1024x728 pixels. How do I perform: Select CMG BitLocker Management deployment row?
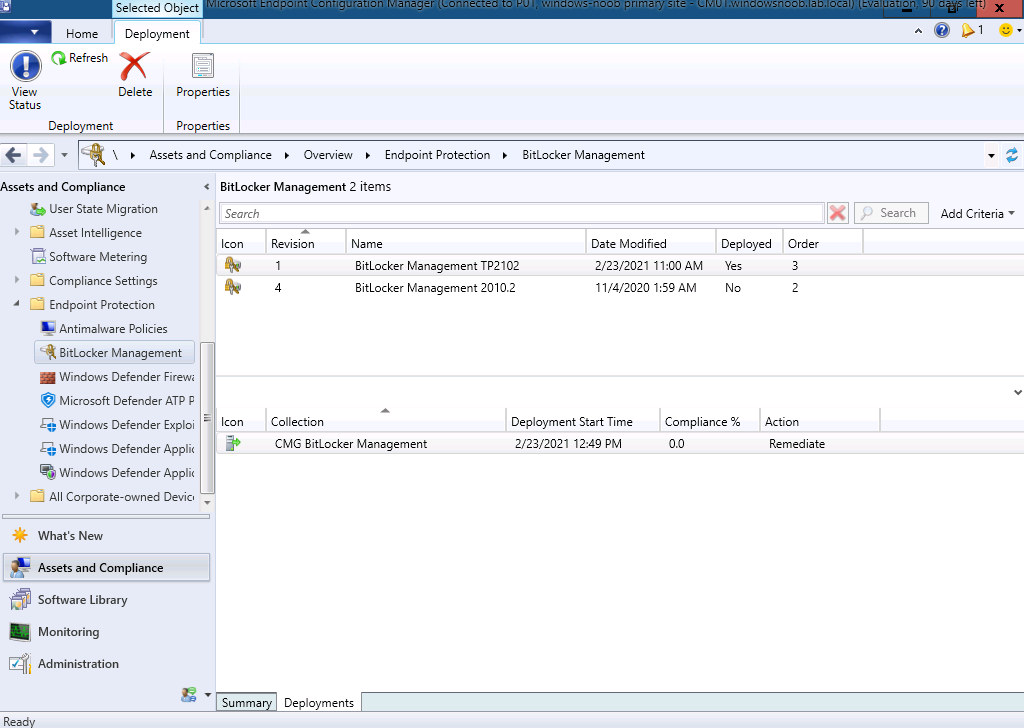pyautogui.click(x=620, y=444)
